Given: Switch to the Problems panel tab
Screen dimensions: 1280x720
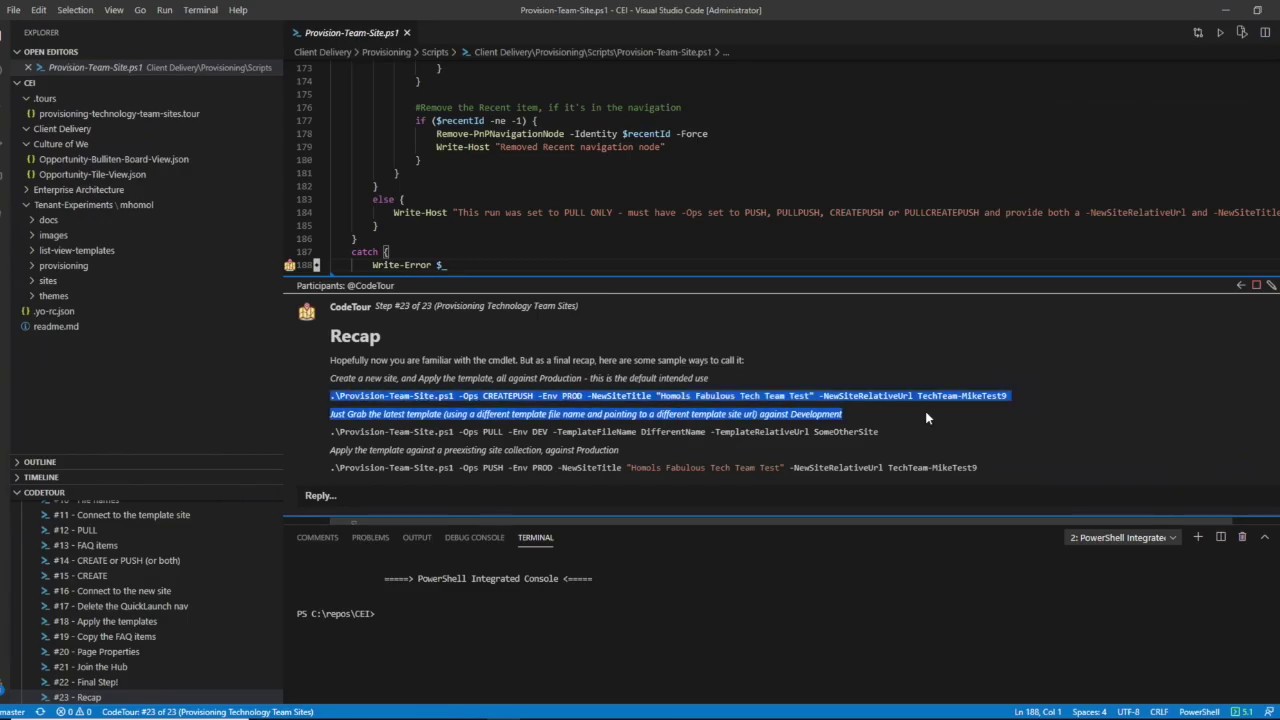Looking at the screenshot, I should tap(370, 537).
